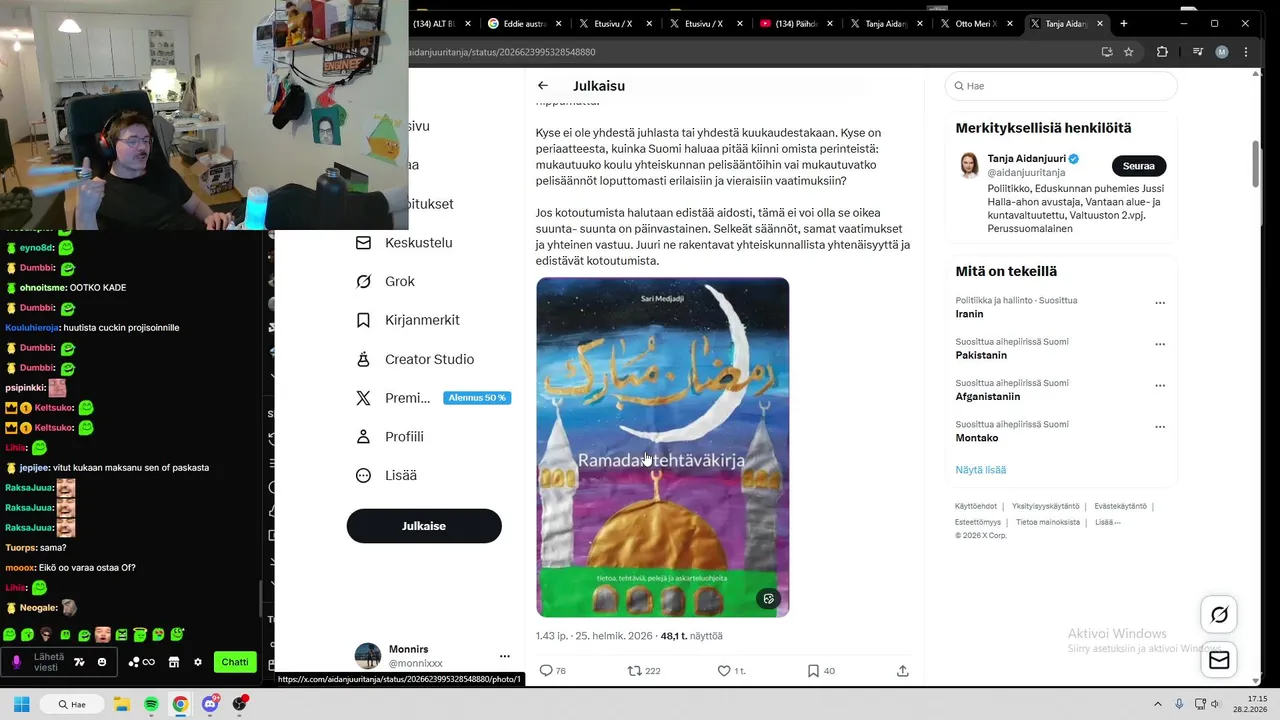
Task: Open chat settings gear icon
Action: [198, 662]
